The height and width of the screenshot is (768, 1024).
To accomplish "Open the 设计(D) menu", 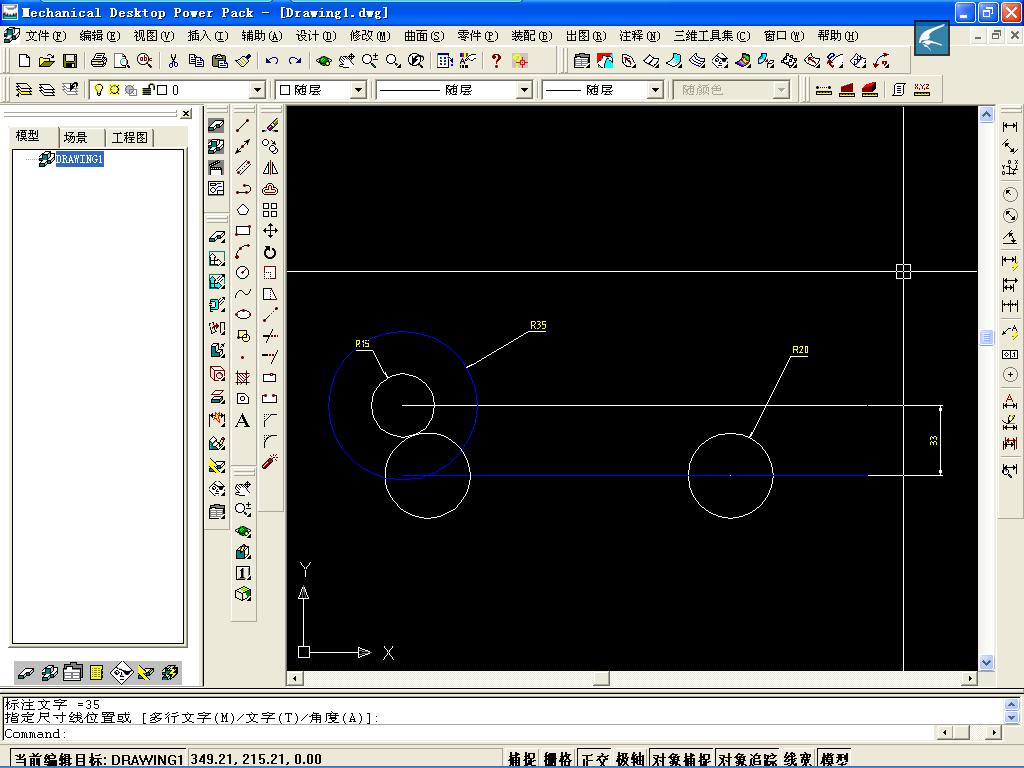I will (x=316, y=36).
